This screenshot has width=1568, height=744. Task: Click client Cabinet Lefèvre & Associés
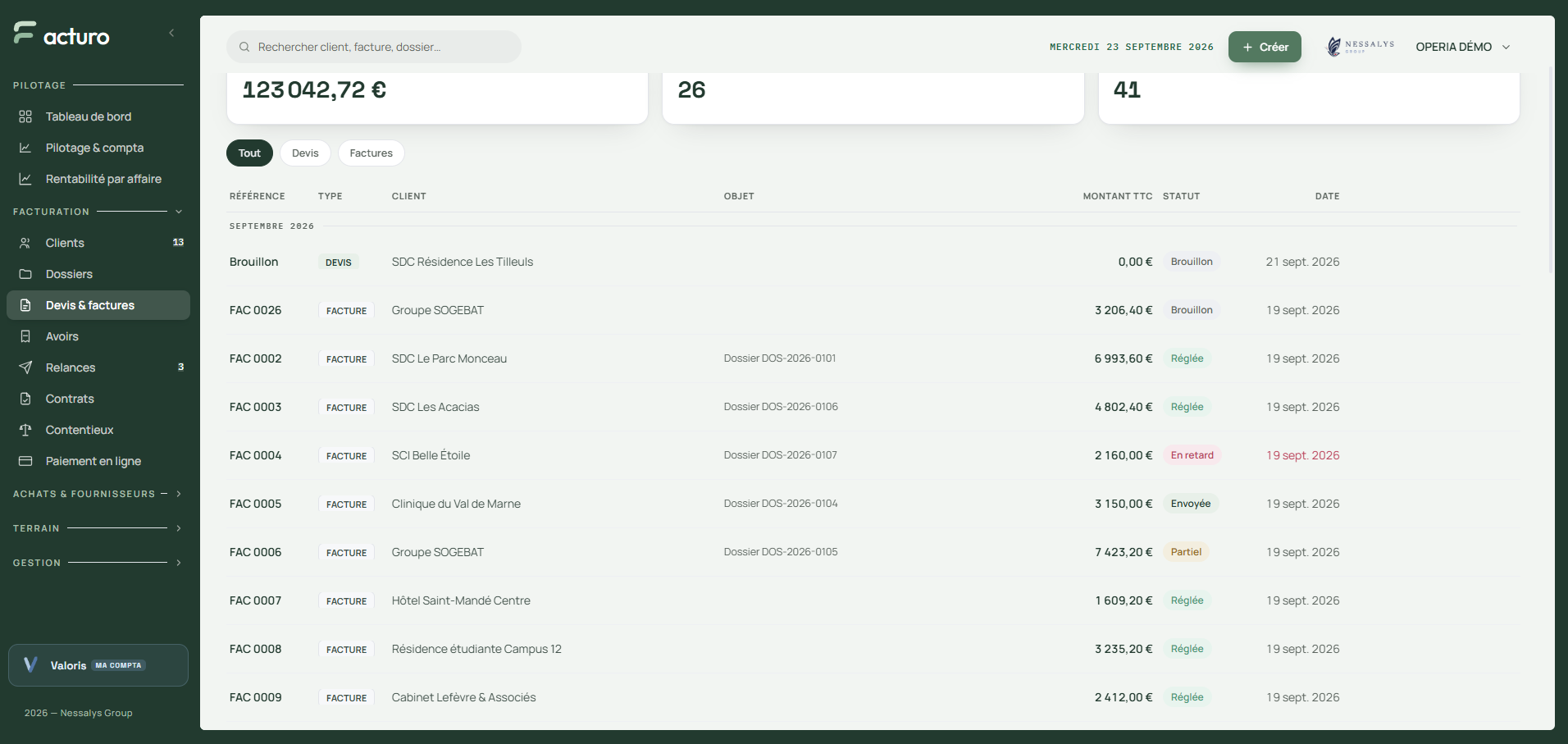[463, 697]
